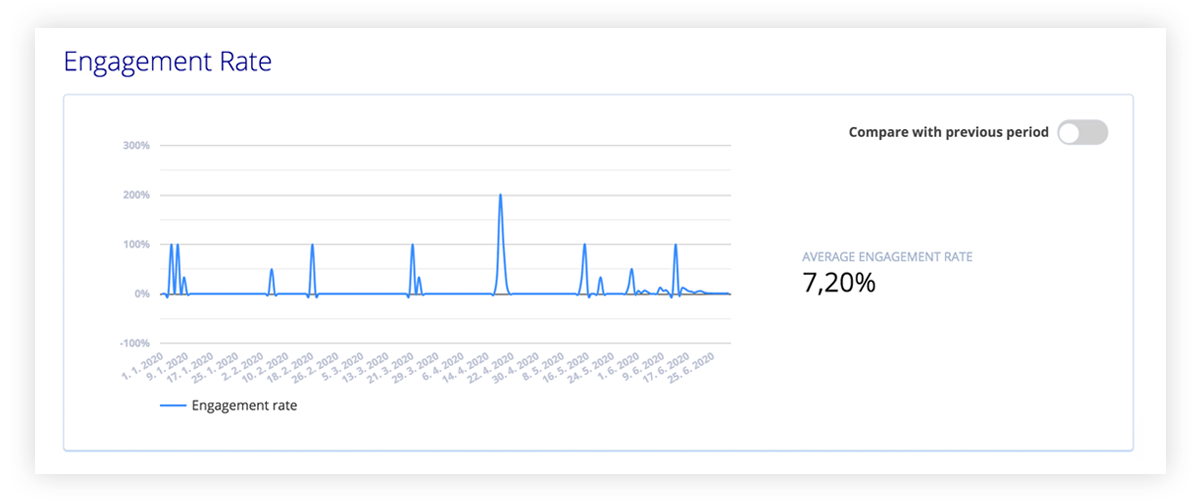
Task: Click the 200% y-axis label
Action: tap(136, 195)
